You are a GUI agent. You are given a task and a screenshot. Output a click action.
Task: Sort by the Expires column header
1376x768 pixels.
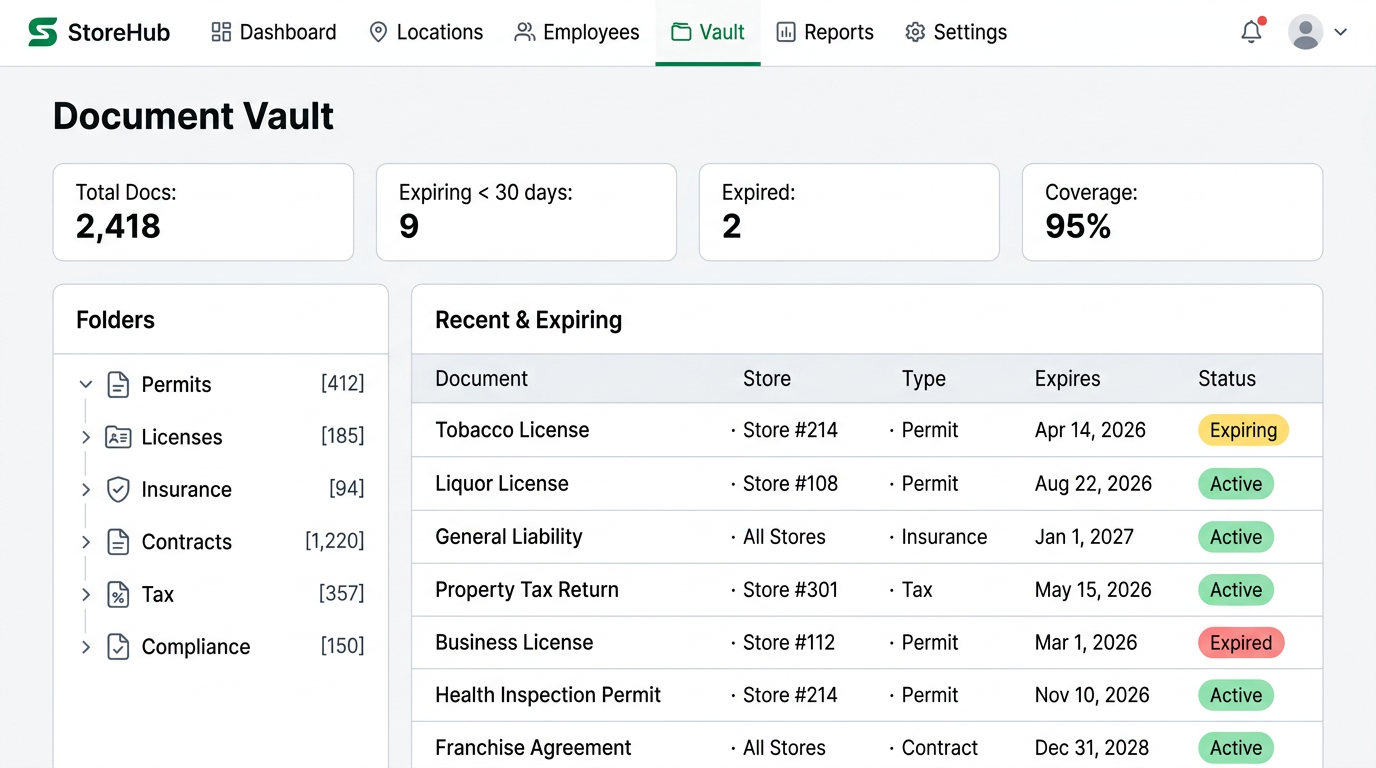pos(1067,379)
